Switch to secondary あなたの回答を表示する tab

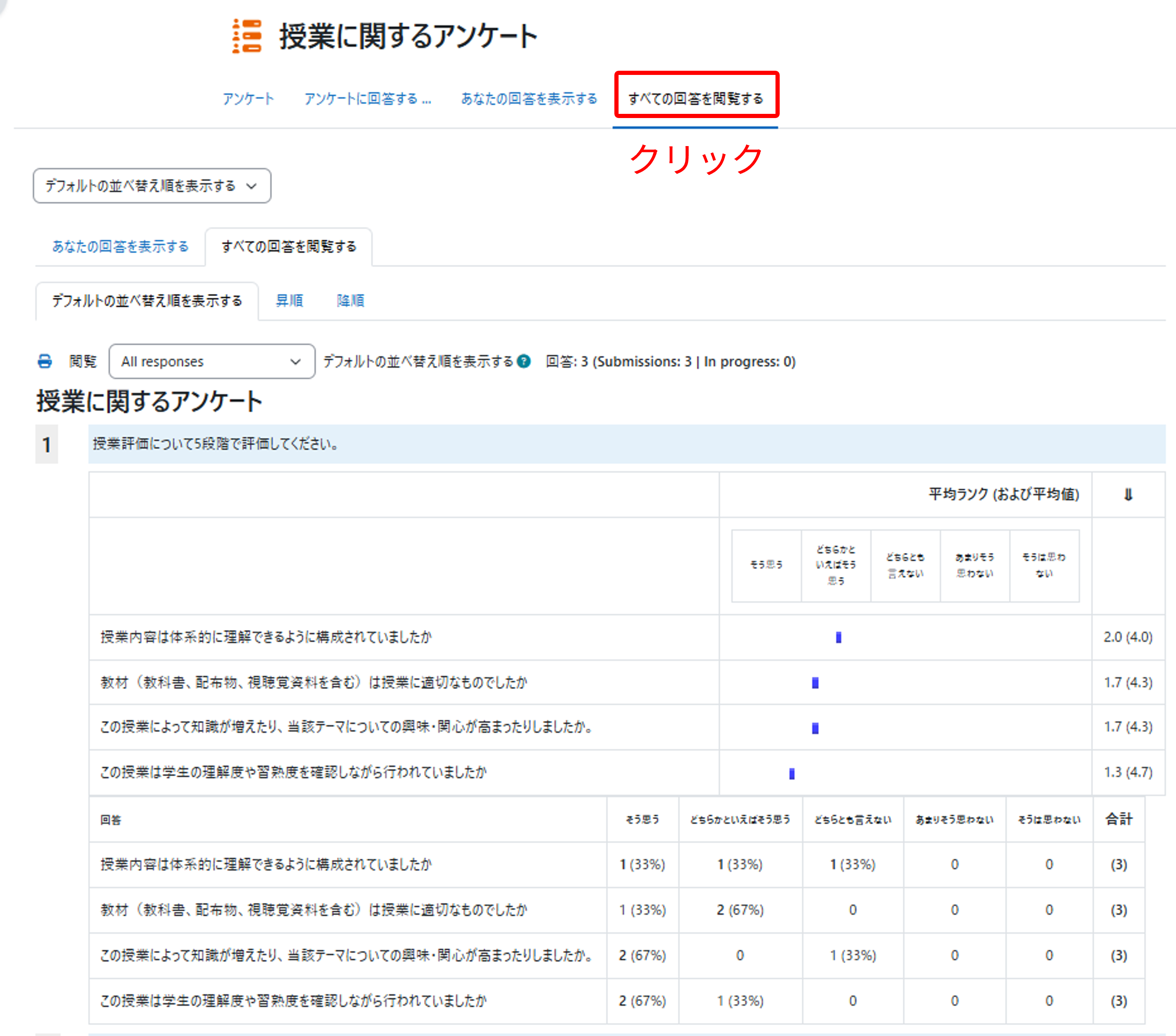[x=120, y=247]
